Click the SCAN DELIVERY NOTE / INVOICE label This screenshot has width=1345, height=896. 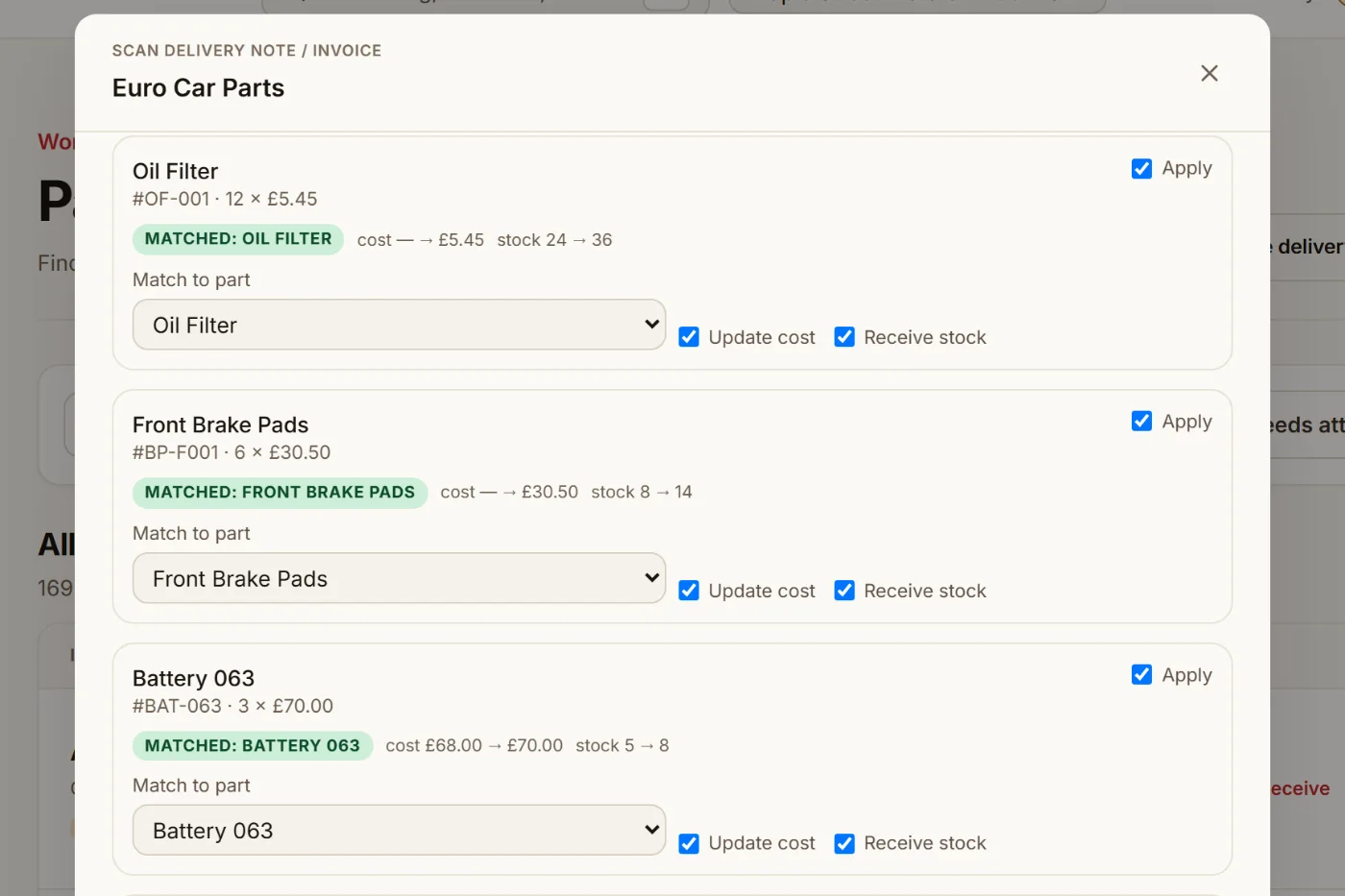(247, 51)
